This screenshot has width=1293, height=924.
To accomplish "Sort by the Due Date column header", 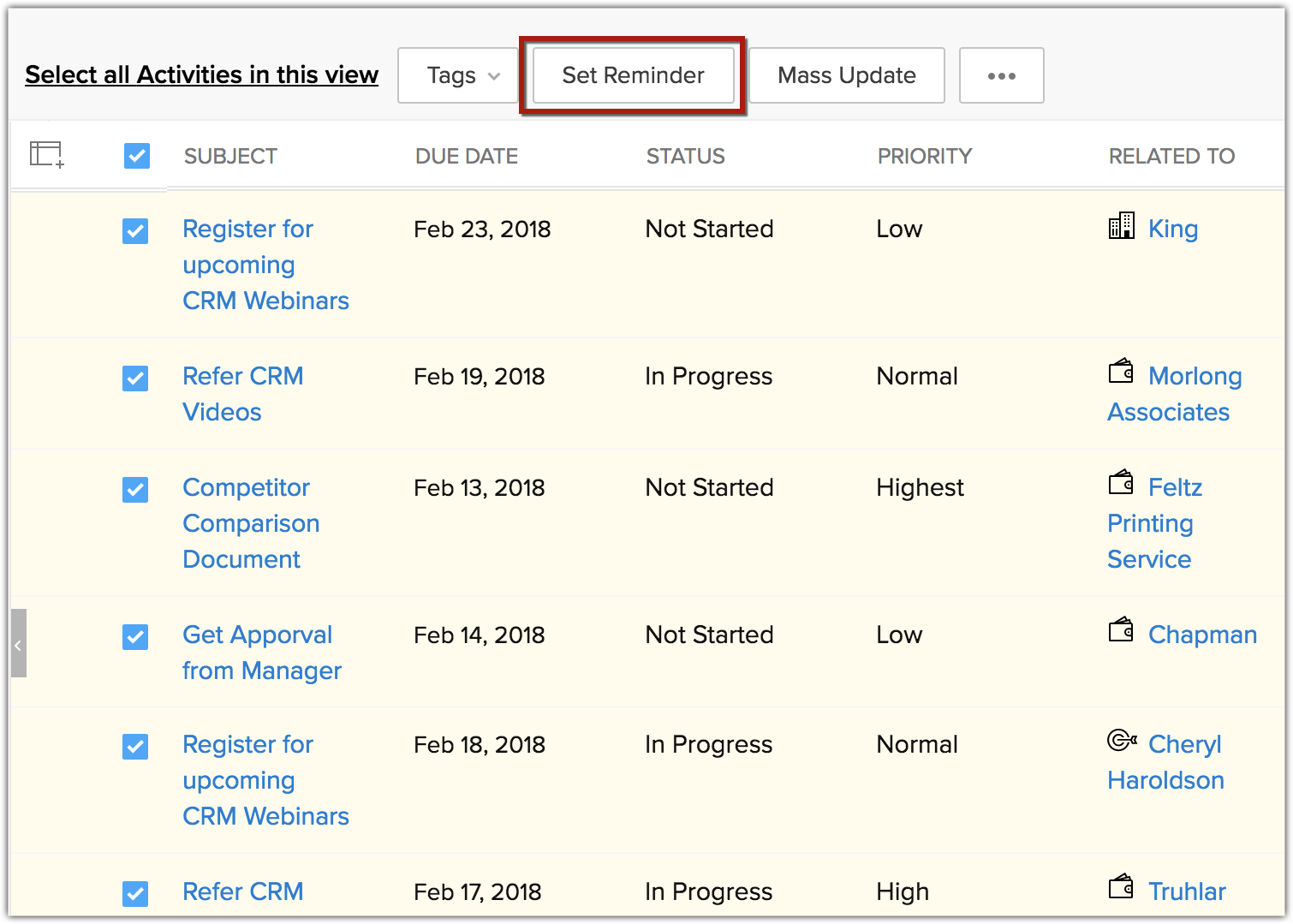I will pyautogui.click(x=466, y=156).
